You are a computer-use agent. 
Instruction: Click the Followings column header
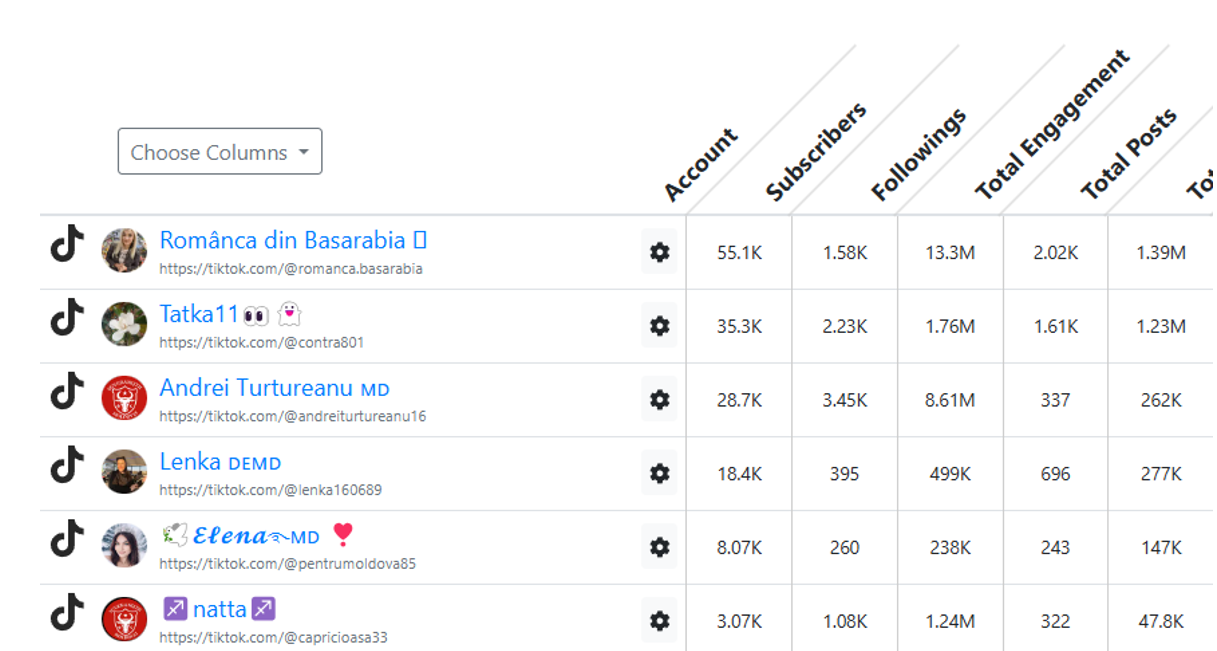click(x=919, y=155)
